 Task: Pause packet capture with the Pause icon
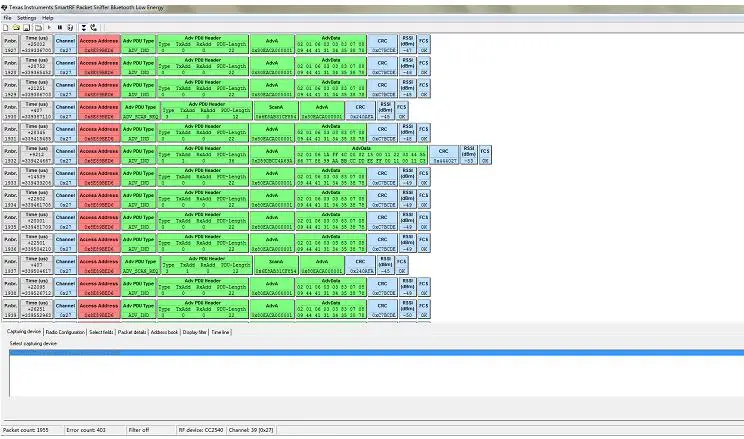point(60,28)
